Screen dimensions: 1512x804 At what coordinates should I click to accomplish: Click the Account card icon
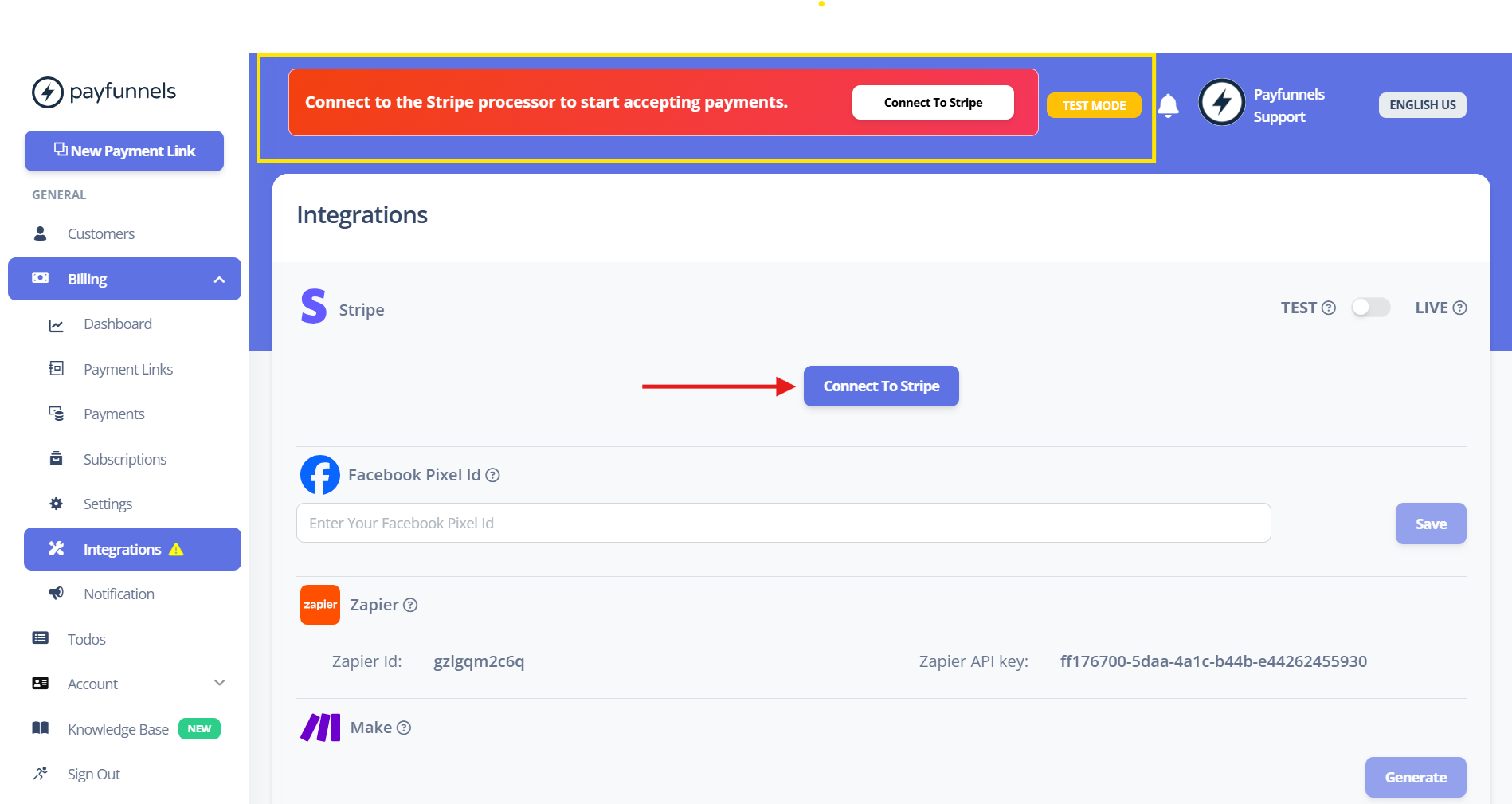[x=40, y=683]
